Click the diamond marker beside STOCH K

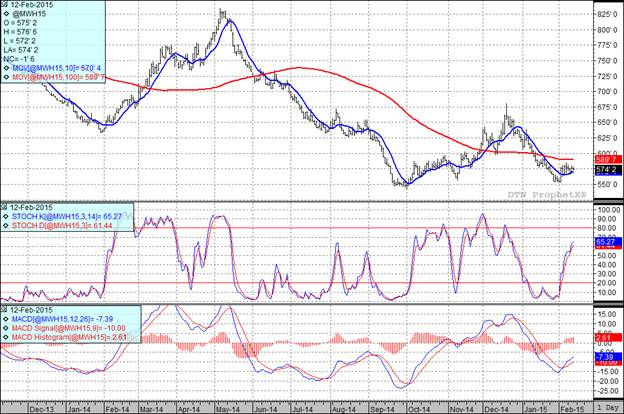click(6, 217)
